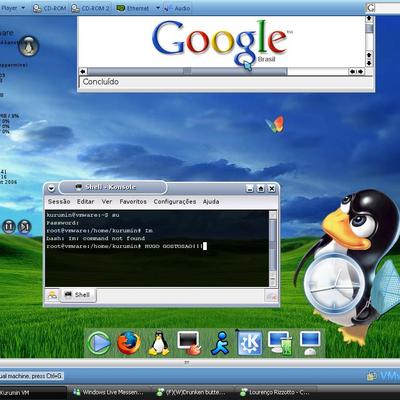The height and width of the screenshot is (400, 400).
Task: Toggle the Ethernet adapter button
Action: click(133, 8)
